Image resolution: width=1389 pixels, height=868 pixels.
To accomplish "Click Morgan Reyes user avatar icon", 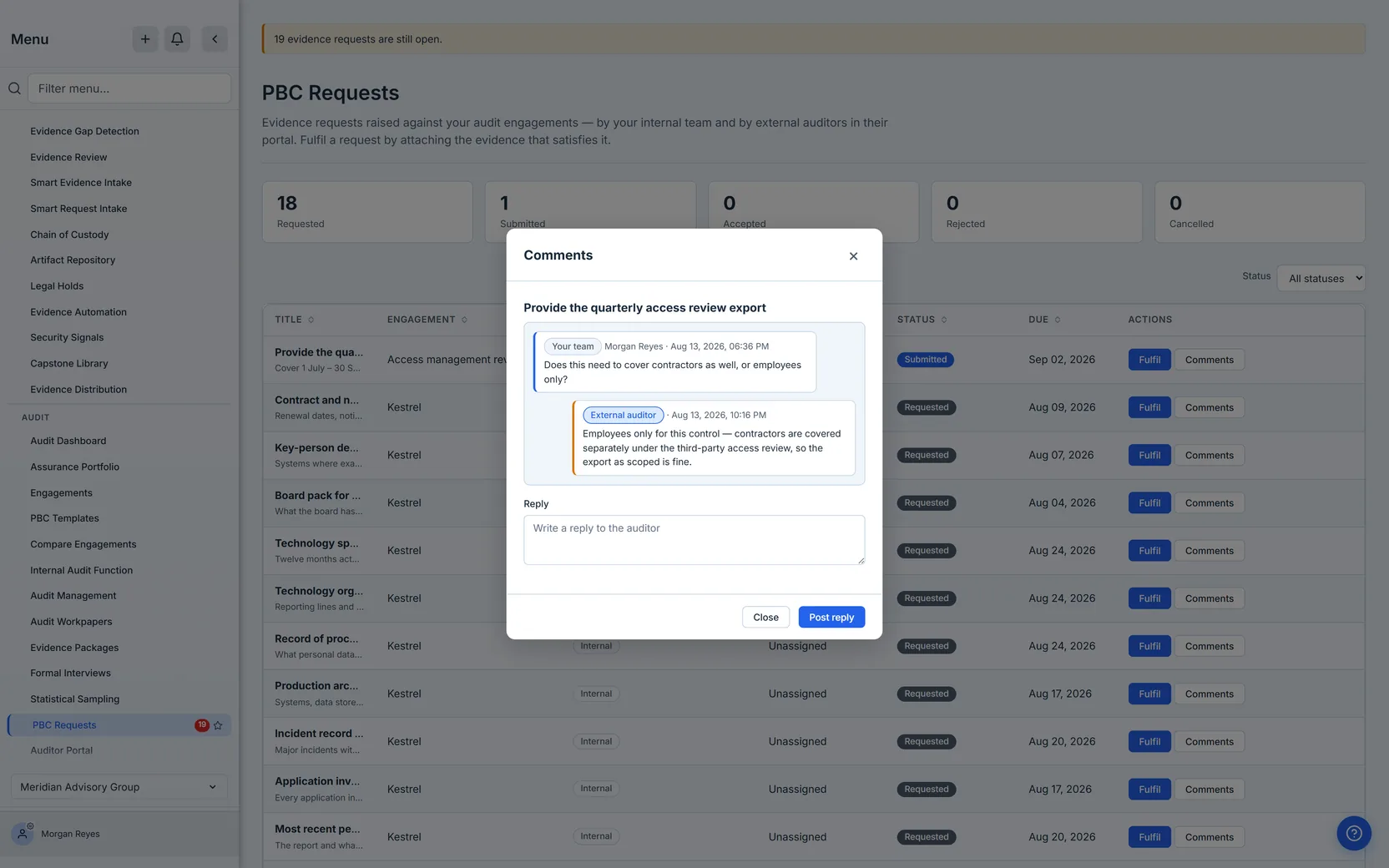I will pos(23,834).
